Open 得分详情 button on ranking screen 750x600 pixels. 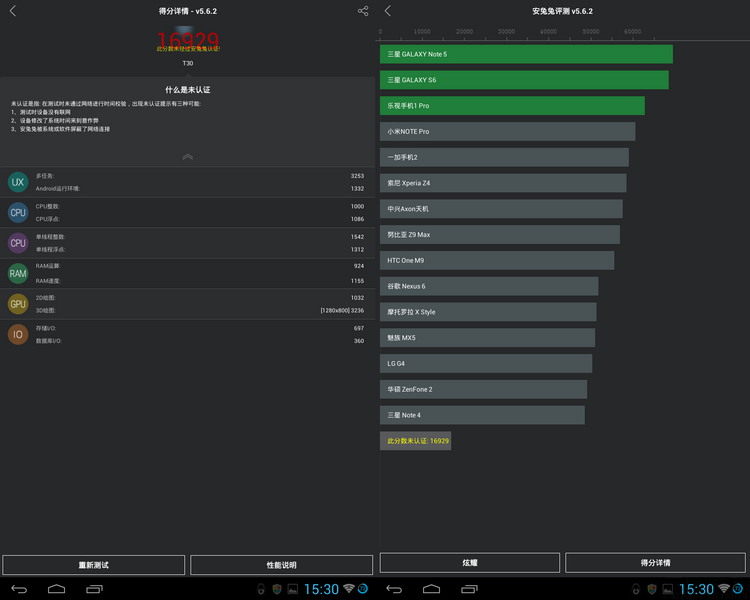tap(655, 563)
